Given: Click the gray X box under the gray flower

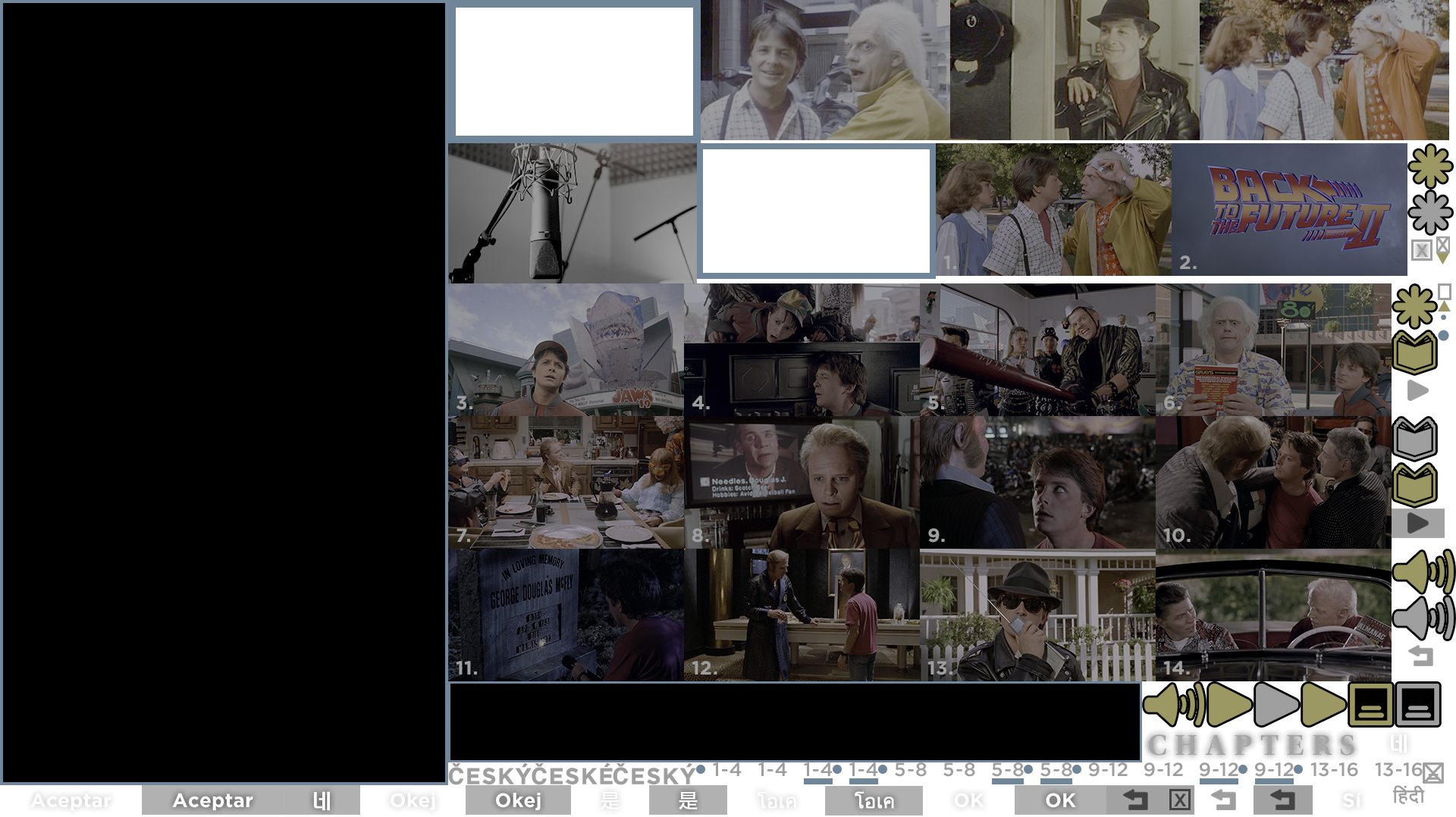Looking at the screenshot, I should (1422, 250).
